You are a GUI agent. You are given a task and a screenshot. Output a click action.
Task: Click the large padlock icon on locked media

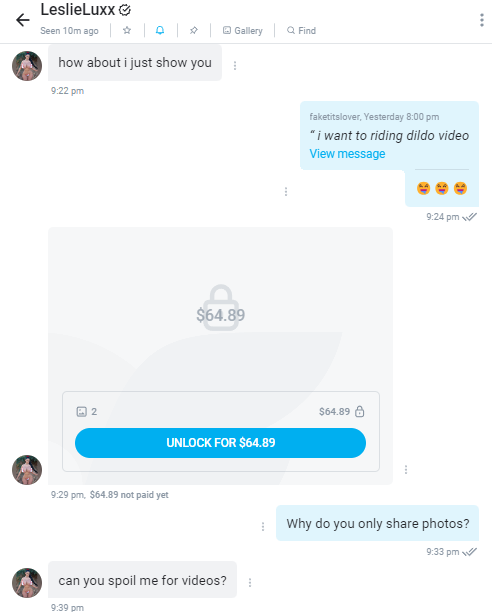coord(221,308)
